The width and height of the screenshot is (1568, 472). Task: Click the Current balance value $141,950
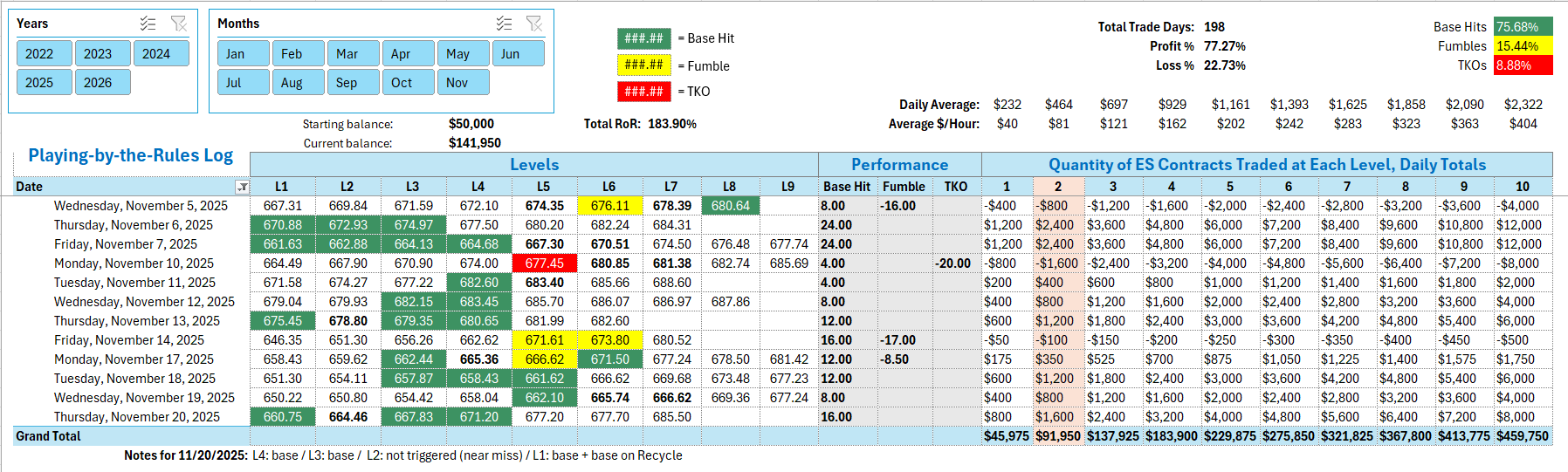474,143
